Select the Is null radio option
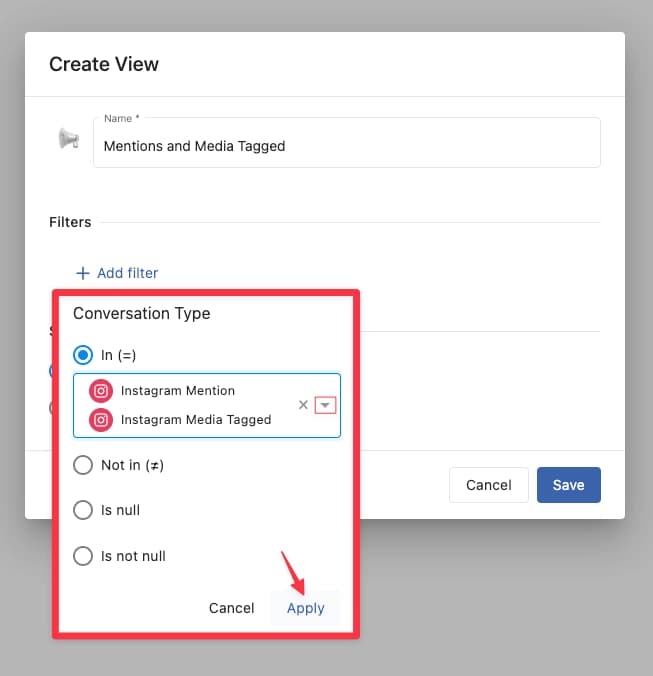653x676 pixels. tap(83, 510)
